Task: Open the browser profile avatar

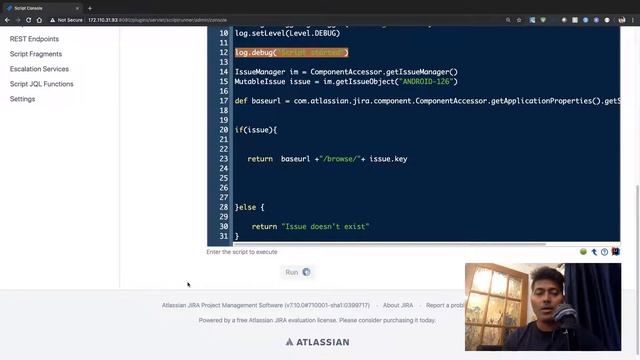Action: [622, 20]
